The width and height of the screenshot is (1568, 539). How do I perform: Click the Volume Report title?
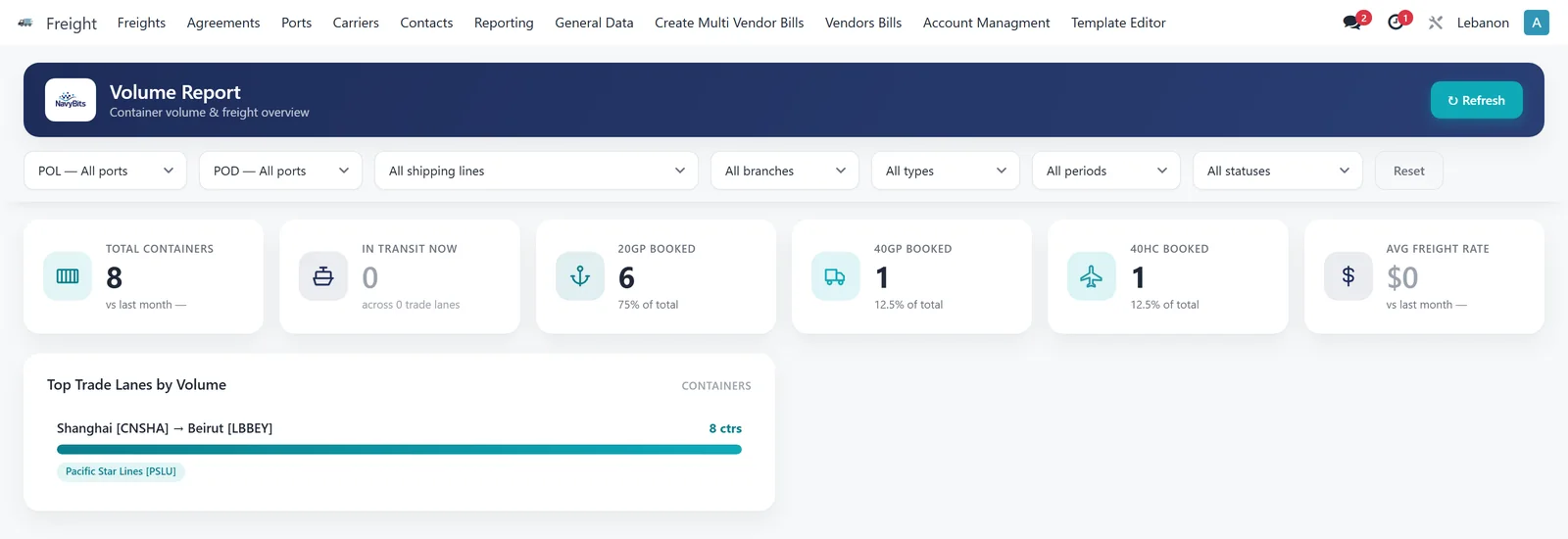(174, 92)
